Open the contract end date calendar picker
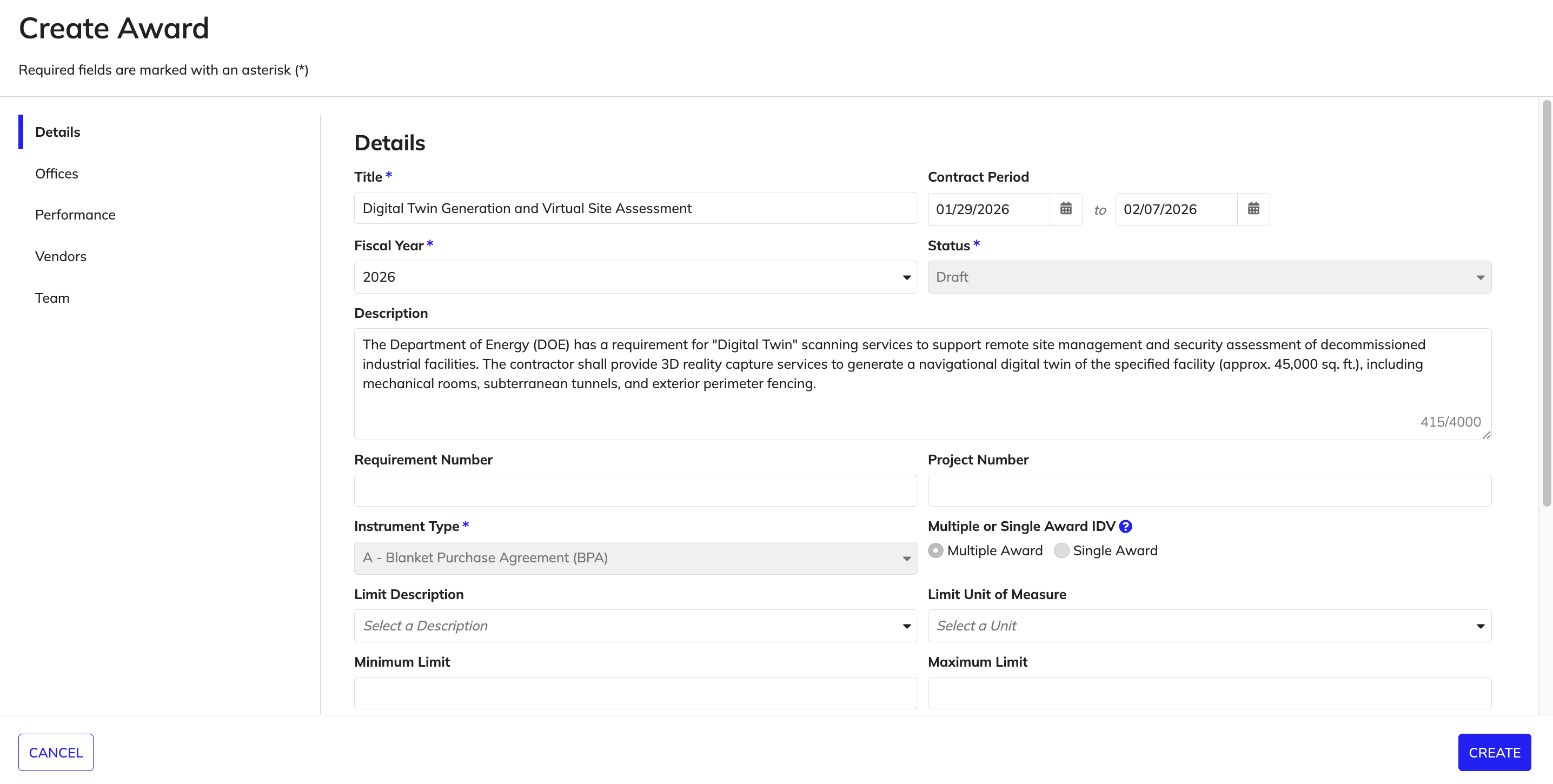 pos(1253,209)
